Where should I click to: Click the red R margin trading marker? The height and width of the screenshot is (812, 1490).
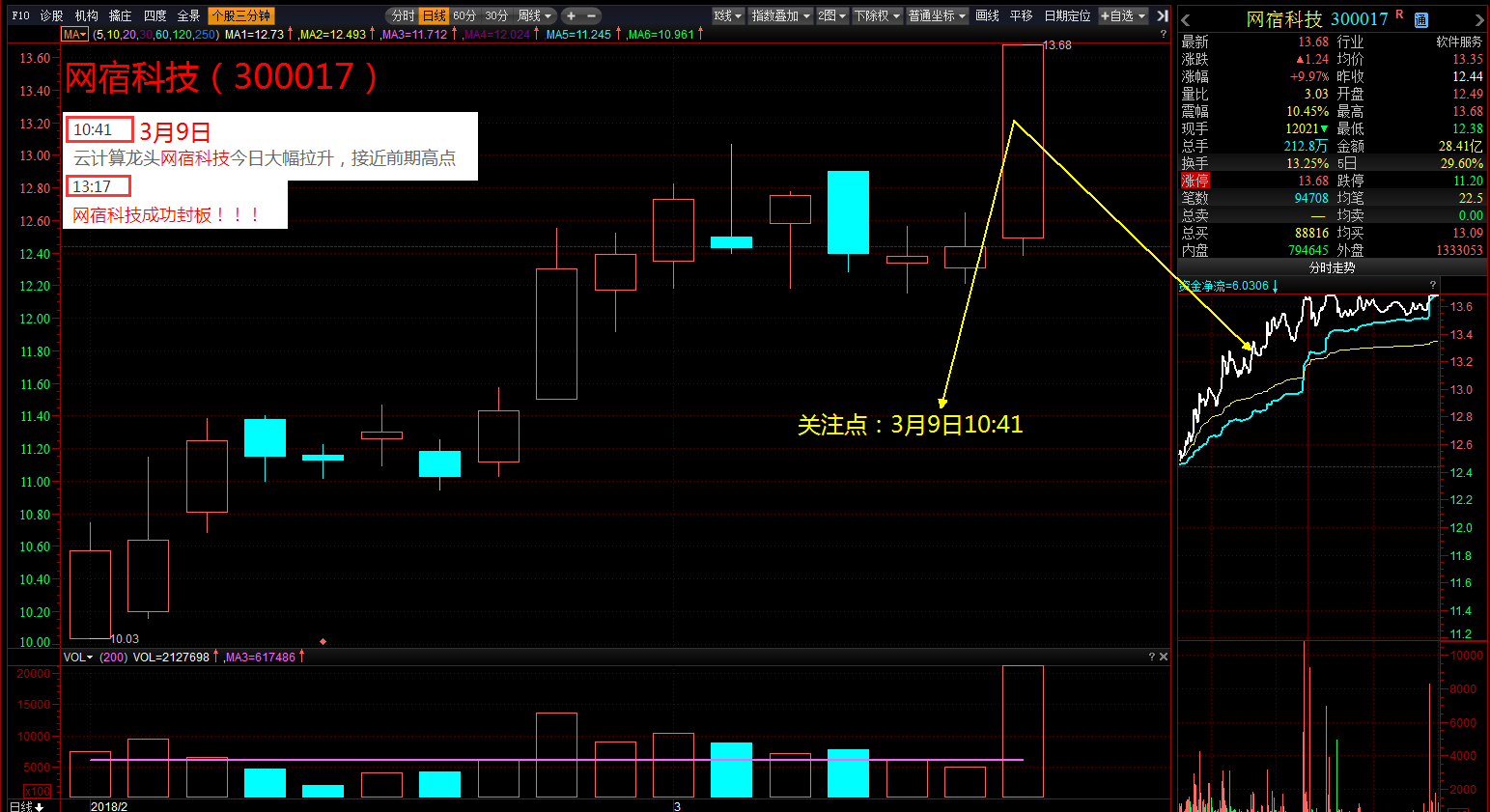[x=1399, y=14]
